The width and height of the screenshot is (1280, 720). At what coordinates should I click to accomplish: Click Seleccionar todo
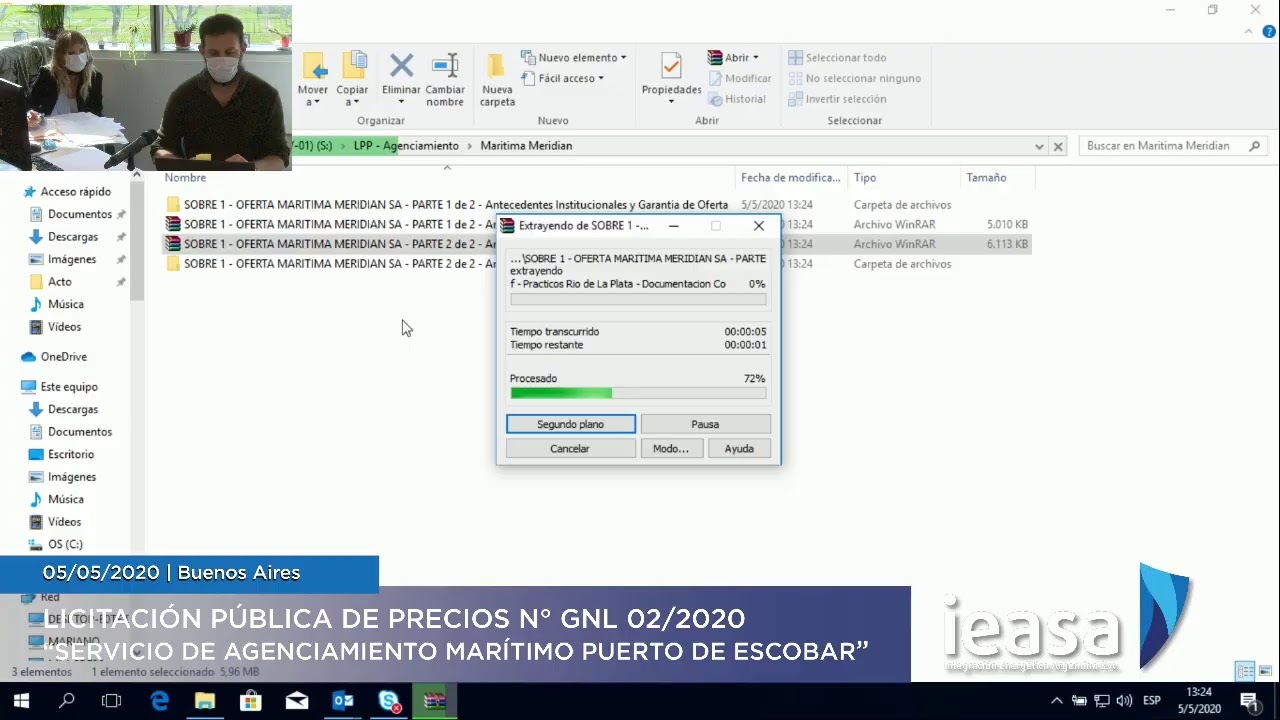click(x=837, y=57)
